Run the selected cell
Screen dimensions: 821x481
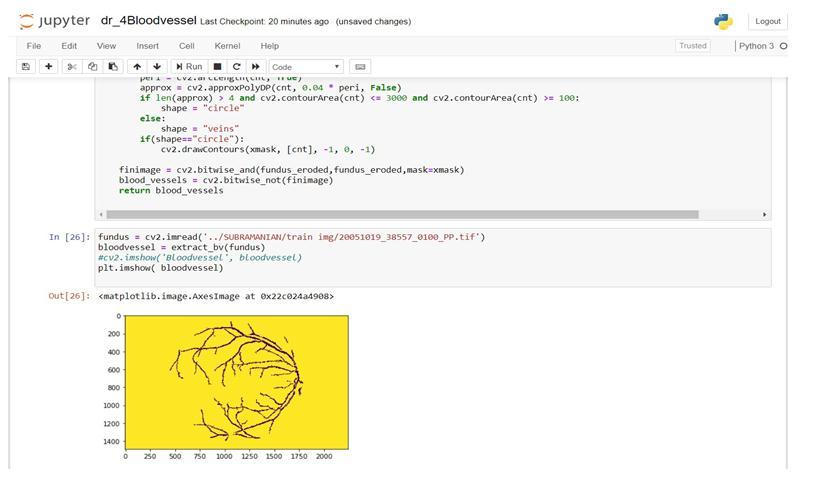pos(189,66)
